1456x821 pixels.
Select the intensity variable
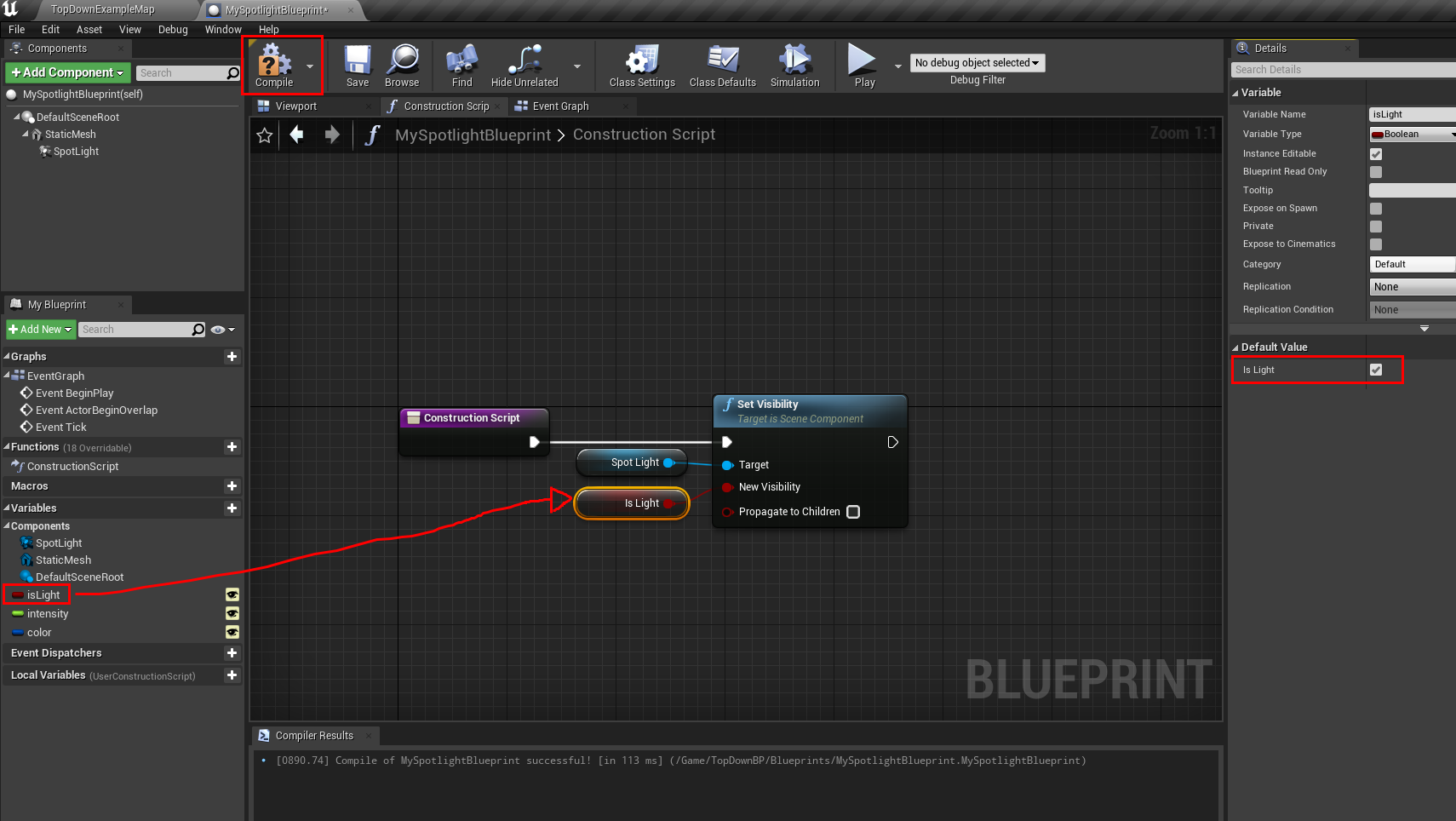(x=48, y=614)
